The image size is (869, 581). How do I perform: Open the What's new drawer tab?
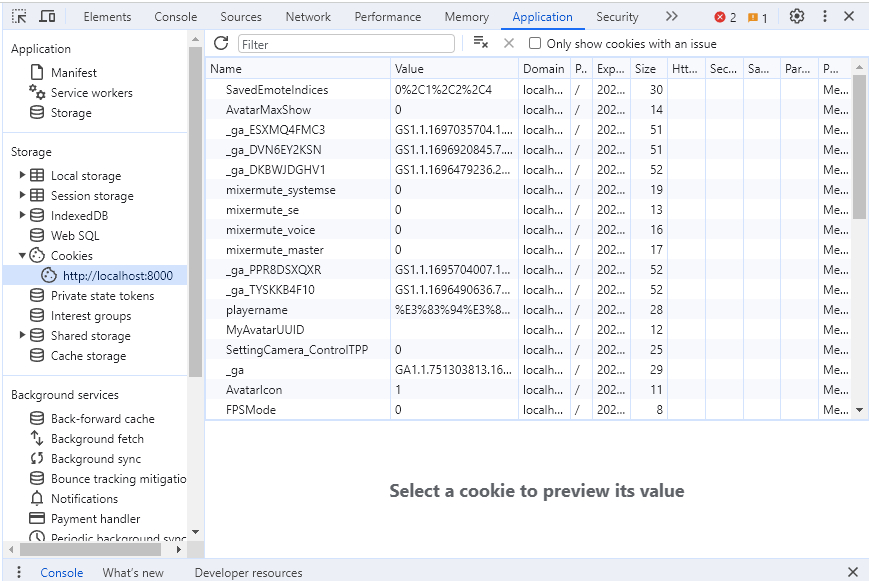(133, 573)
